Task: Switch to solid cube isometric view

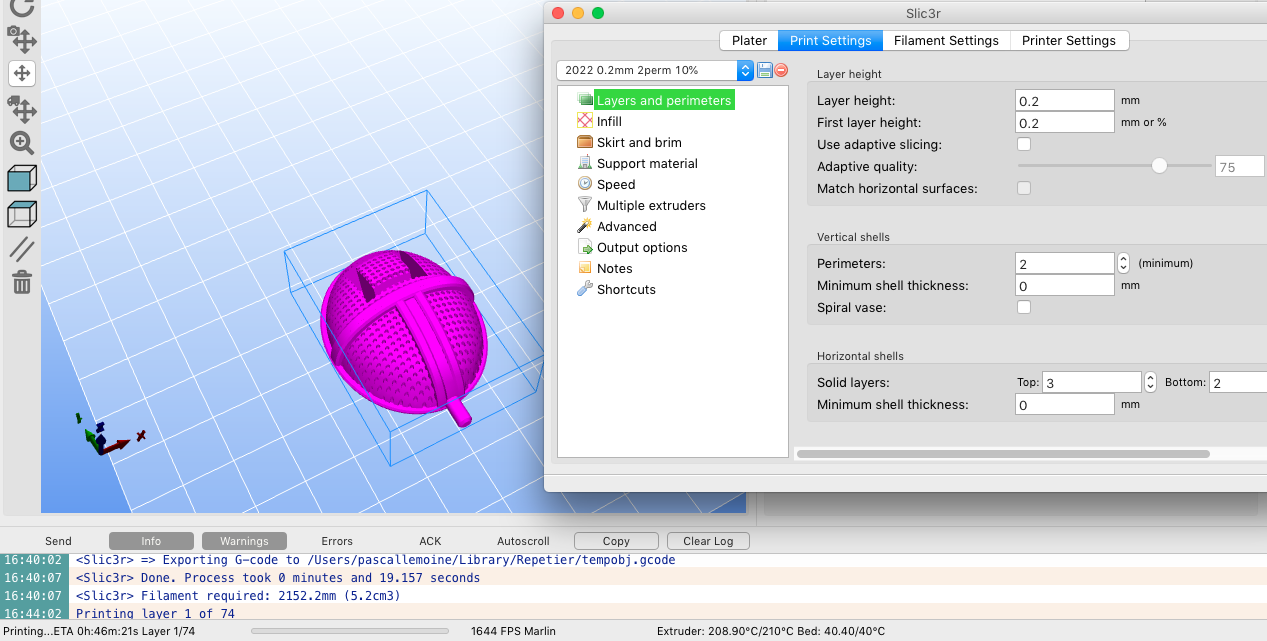Action: pos(22,179)
